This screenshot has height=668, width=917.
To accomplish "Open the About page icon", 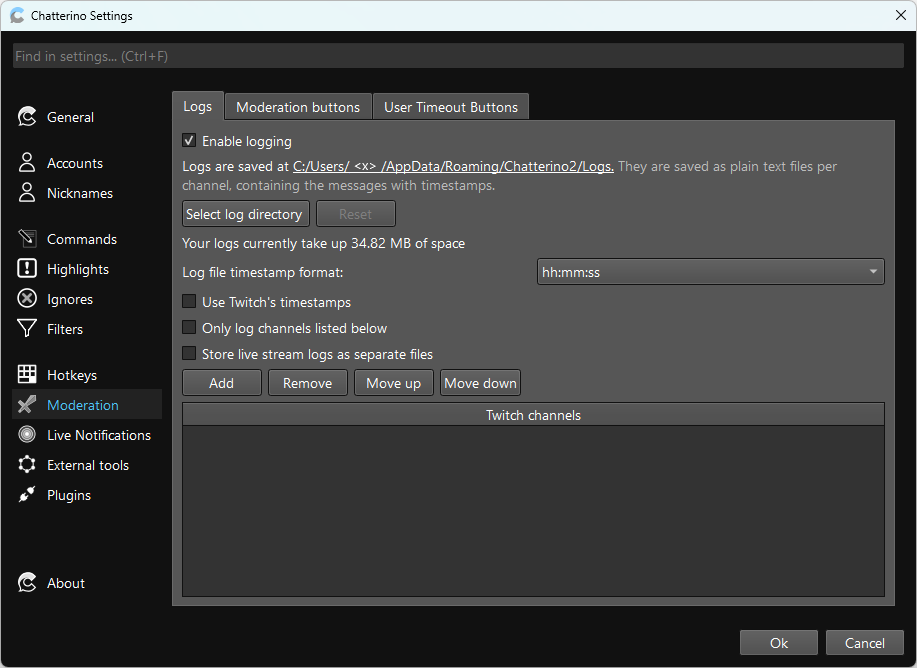I will point(27,583).
